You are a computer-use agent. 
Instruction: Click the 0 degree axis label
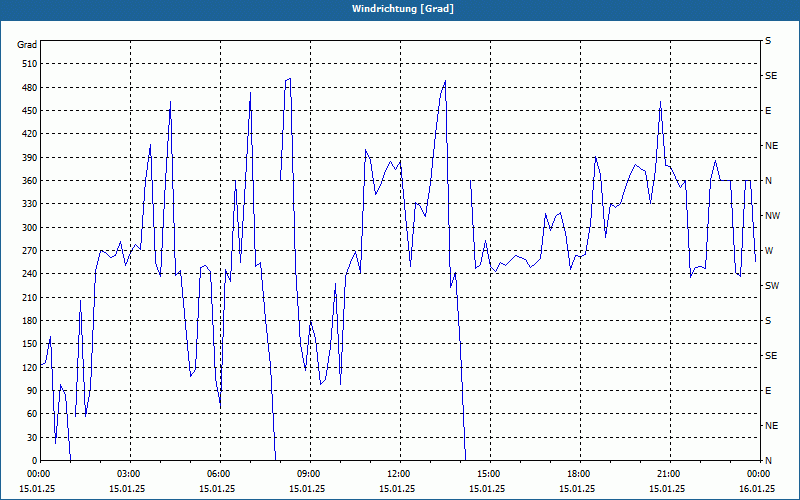(35, 461)
